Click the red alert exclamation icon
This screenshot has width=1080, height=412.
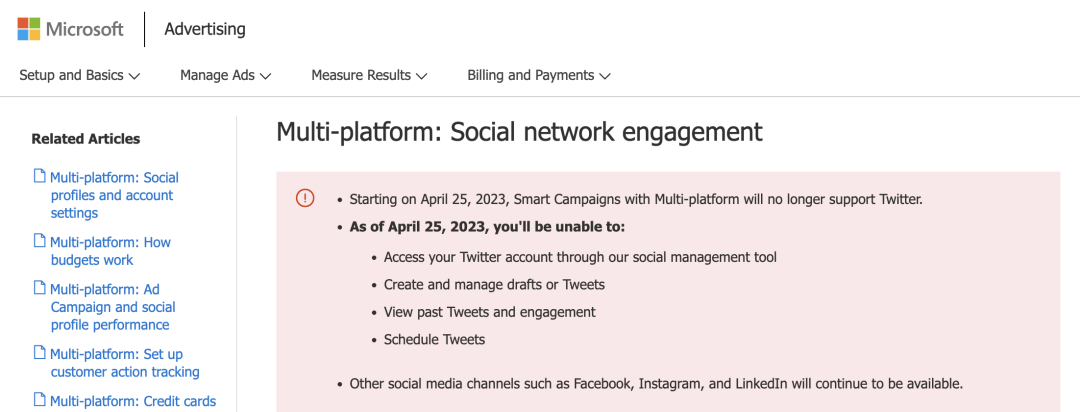pos(305,198)
